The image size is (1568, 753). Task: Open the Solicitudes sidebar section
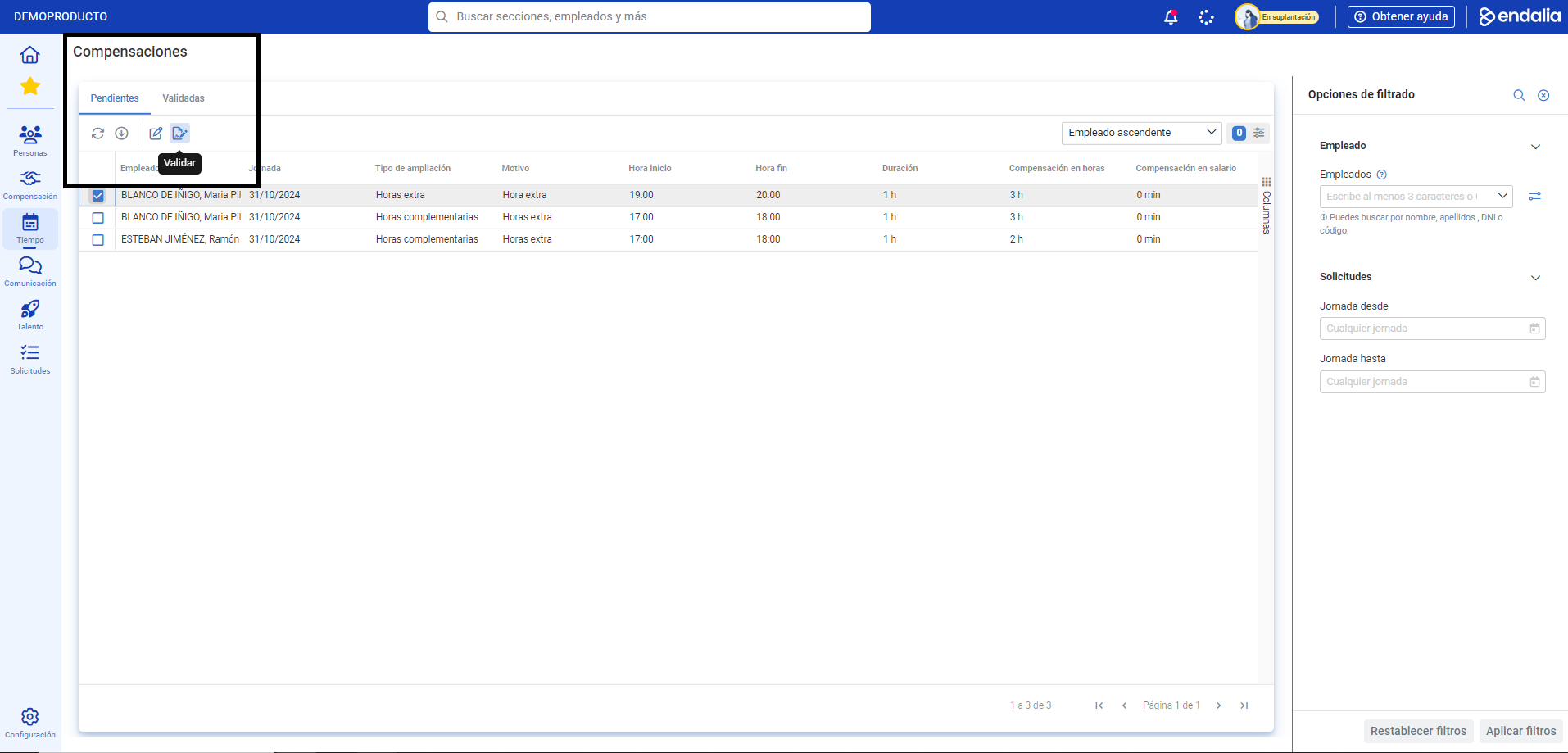tap(30, 359)
